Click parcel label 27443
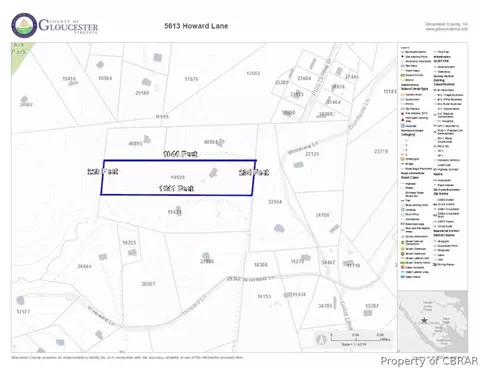Viewport: 480px width, 368px height. [352, 77]
